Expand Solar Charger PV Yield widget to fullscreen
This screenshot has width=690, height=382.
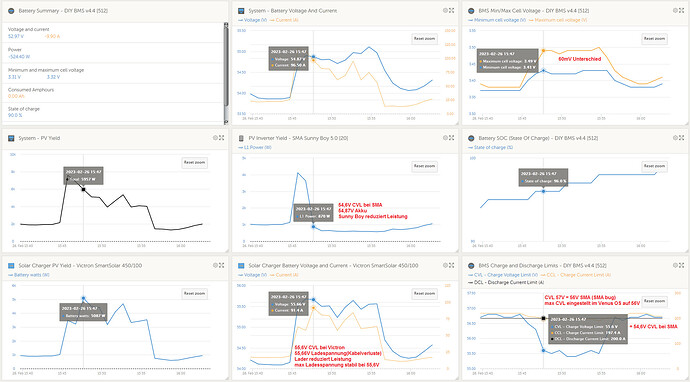(x=221, y=265)
